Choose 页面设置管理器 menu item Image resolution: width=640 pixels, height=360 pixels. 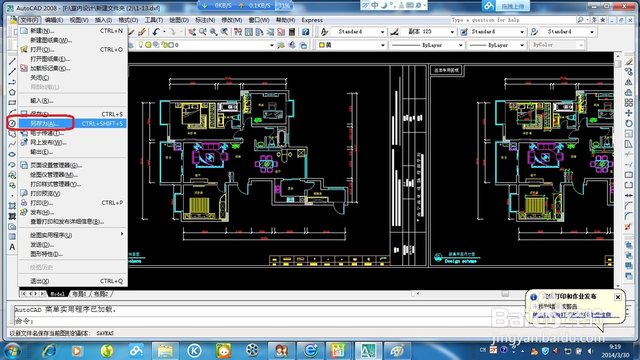tap(73, 165)
